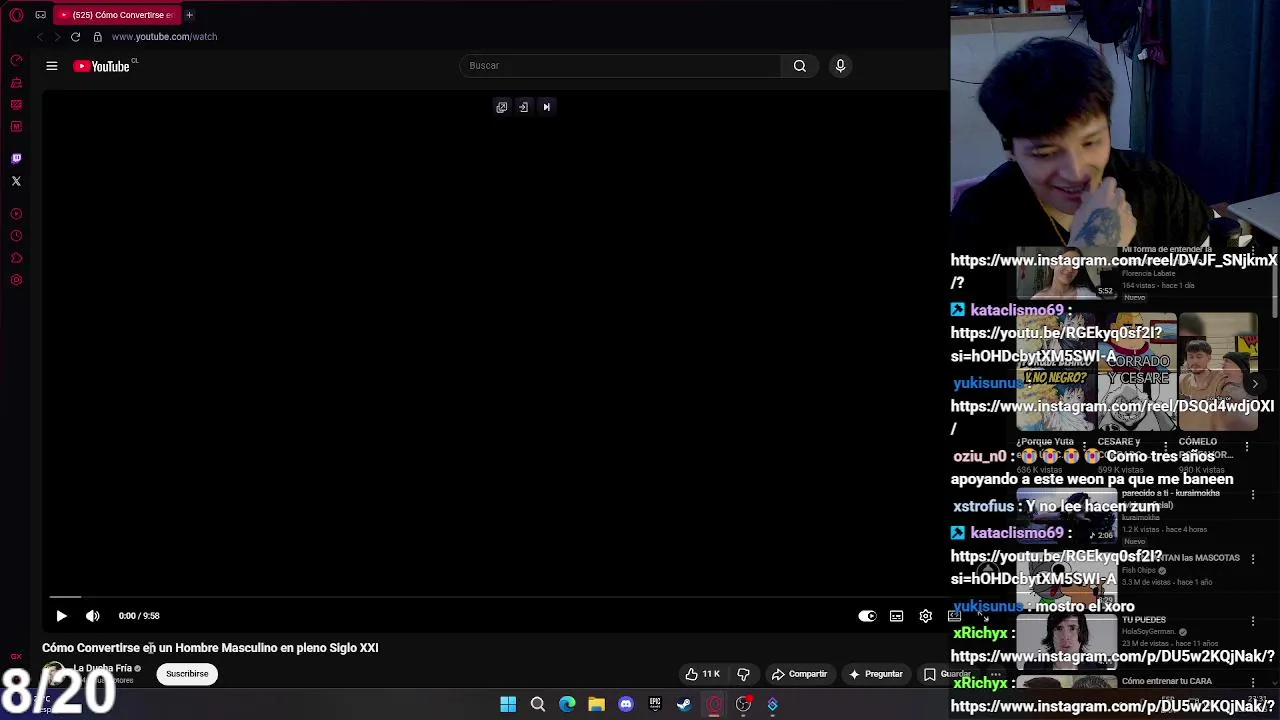Open GX Control in the sidebar
Image resolution: width=1280 pixels, height=720 pixels.
(16, 61)
